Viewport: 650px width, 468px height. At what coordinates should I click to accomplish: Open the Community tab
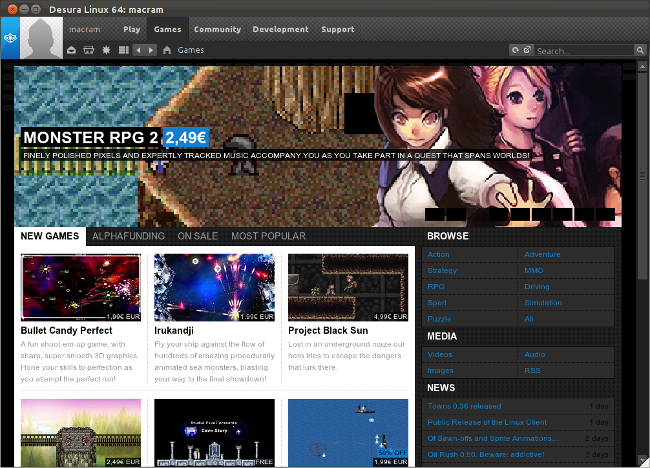217,29
